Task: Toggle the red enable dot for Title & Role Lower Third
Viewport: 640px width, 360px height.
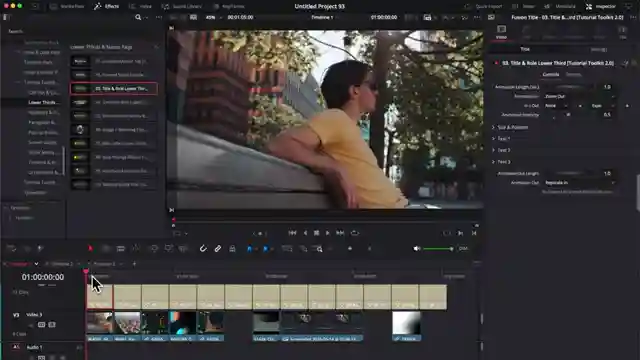Action: tap(496, 63)
